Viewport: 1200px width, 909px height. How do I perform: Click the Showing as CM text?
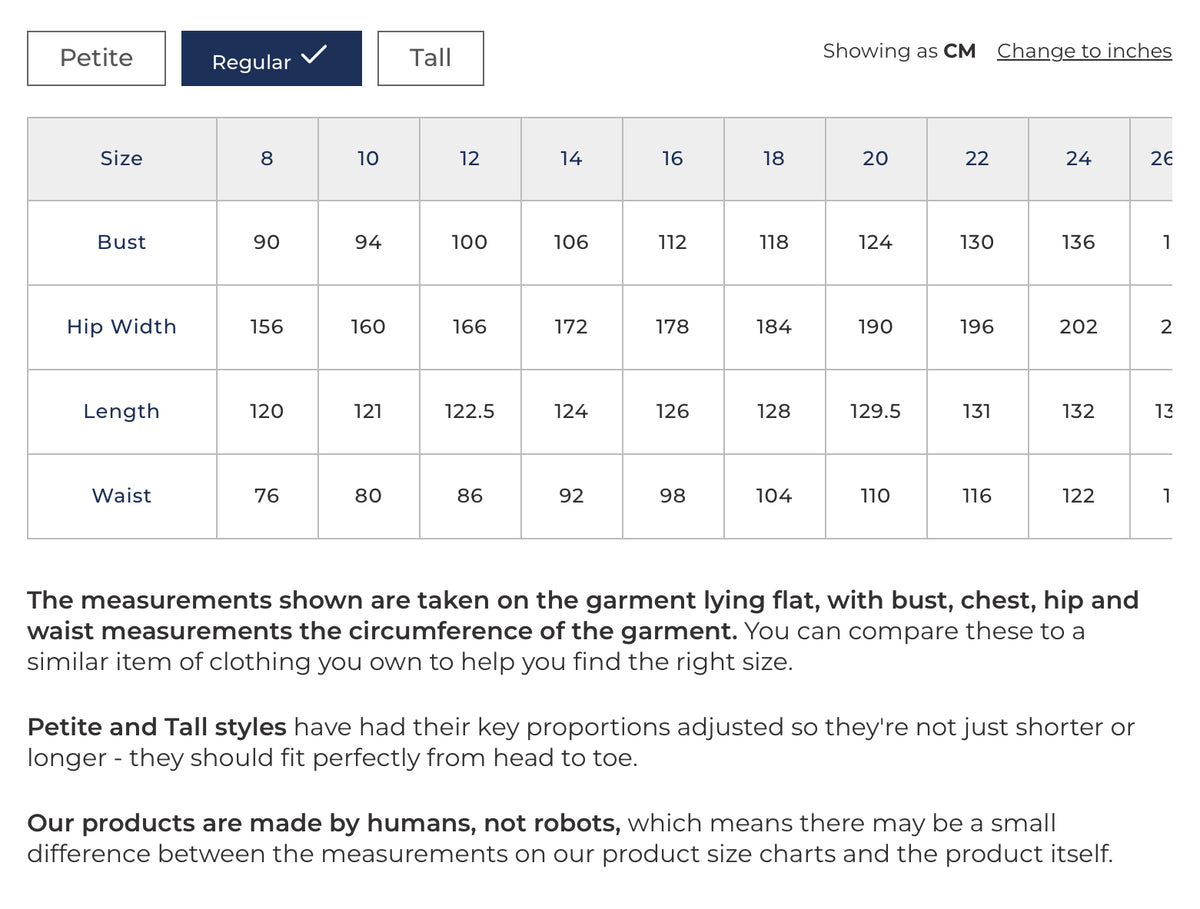pos(899,51)
